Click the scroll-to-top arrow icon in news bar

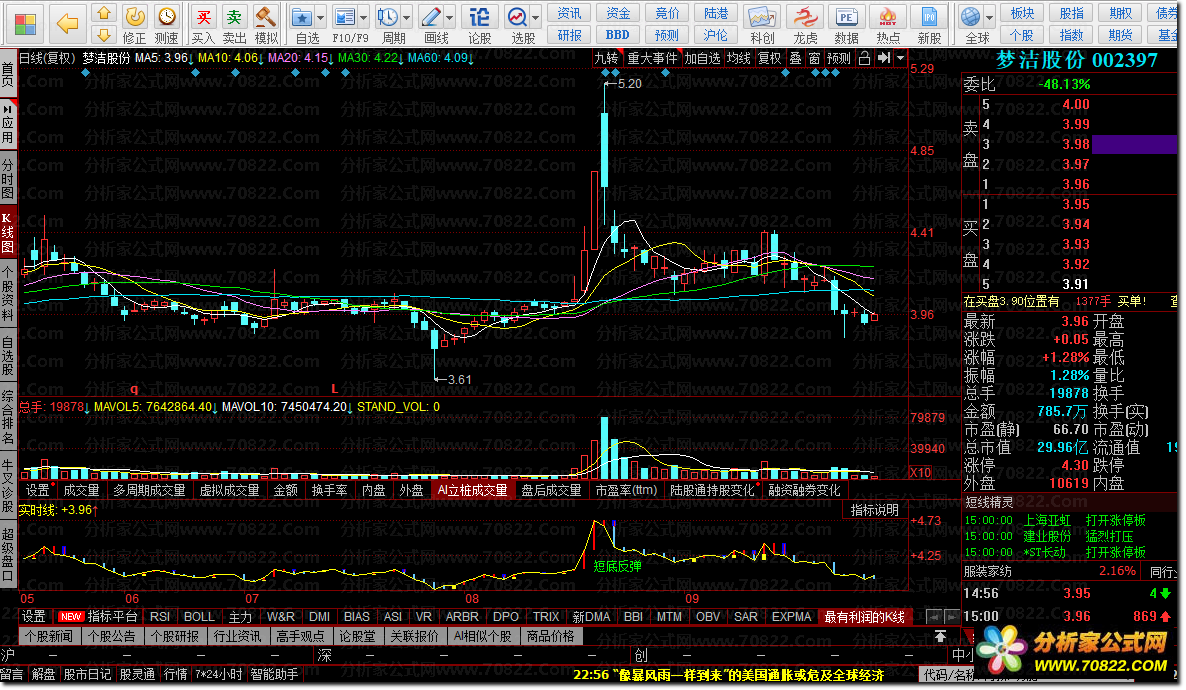940,636
